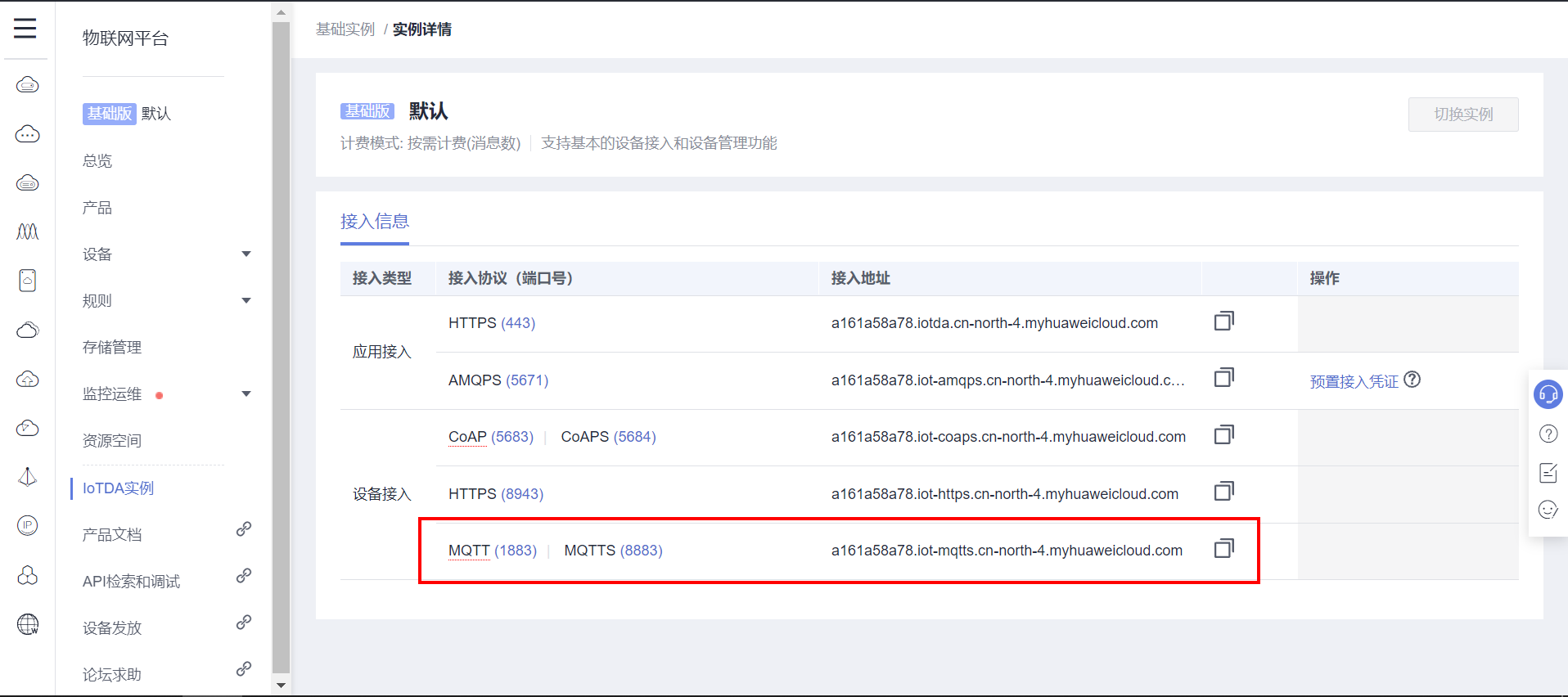
Task: Open 总览 in sidebar
Action: [x=97, y=161]
